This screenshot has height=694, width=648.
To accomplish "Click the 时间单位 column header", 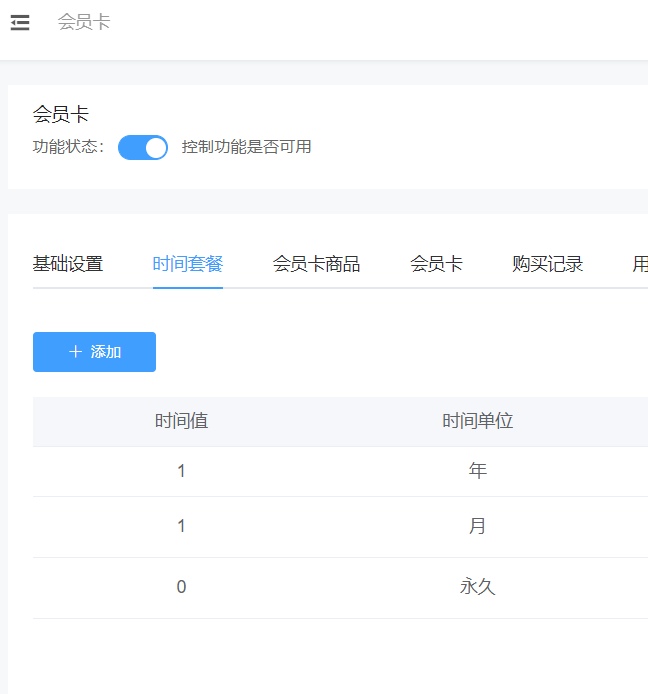I will point(478,421).
